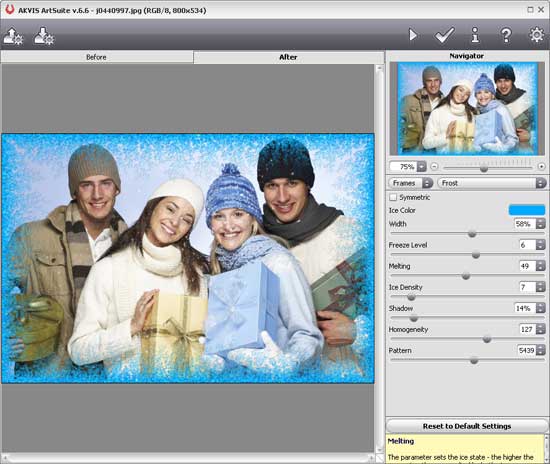Click Reset to Default Settings
Image resolution: width=550 pixels, height=464 pixels.
[x=467, y=426]
